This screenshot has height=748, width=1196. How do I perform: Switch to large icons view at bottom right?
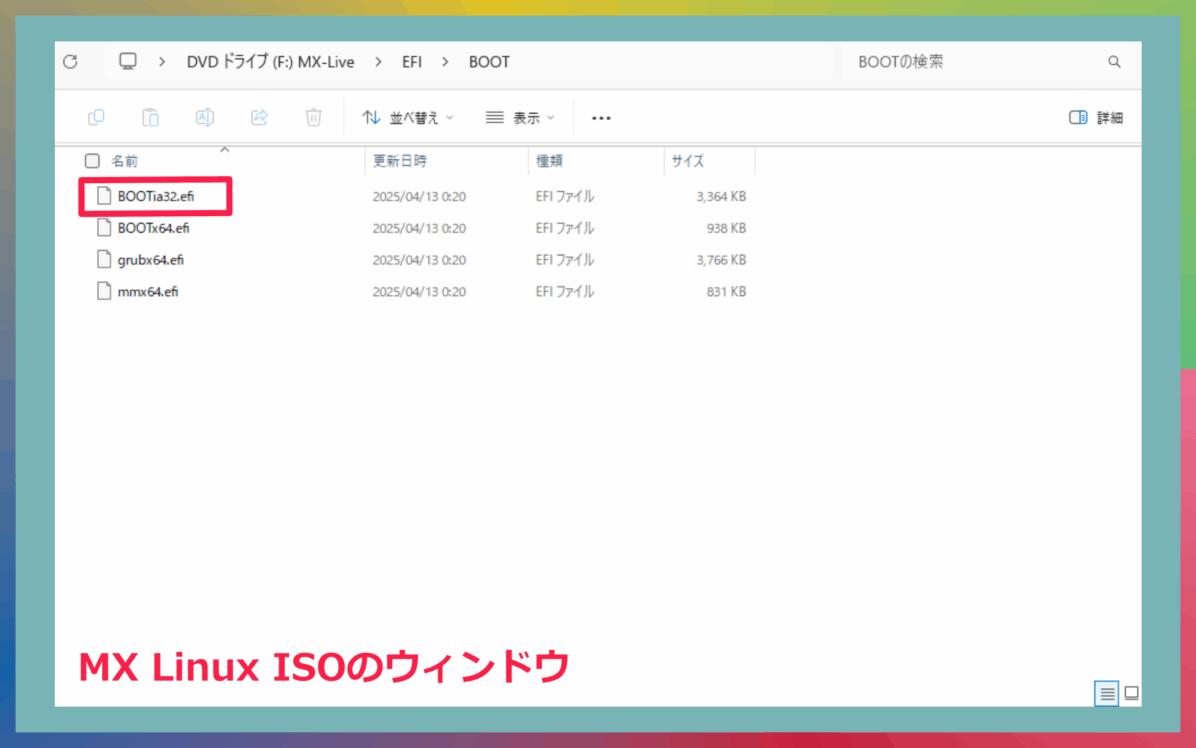(1130, 693)
